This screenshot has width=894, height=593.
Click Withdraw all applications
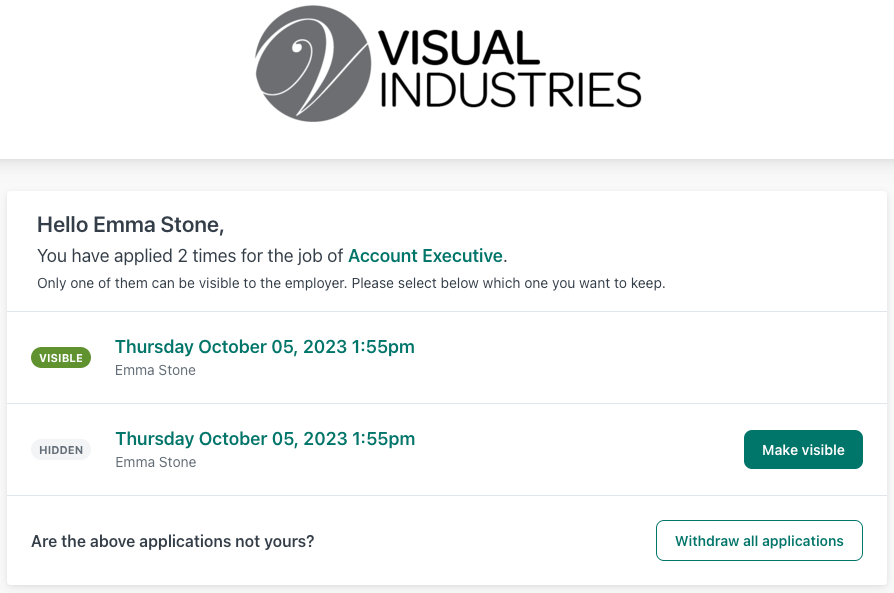pos(759,540)
